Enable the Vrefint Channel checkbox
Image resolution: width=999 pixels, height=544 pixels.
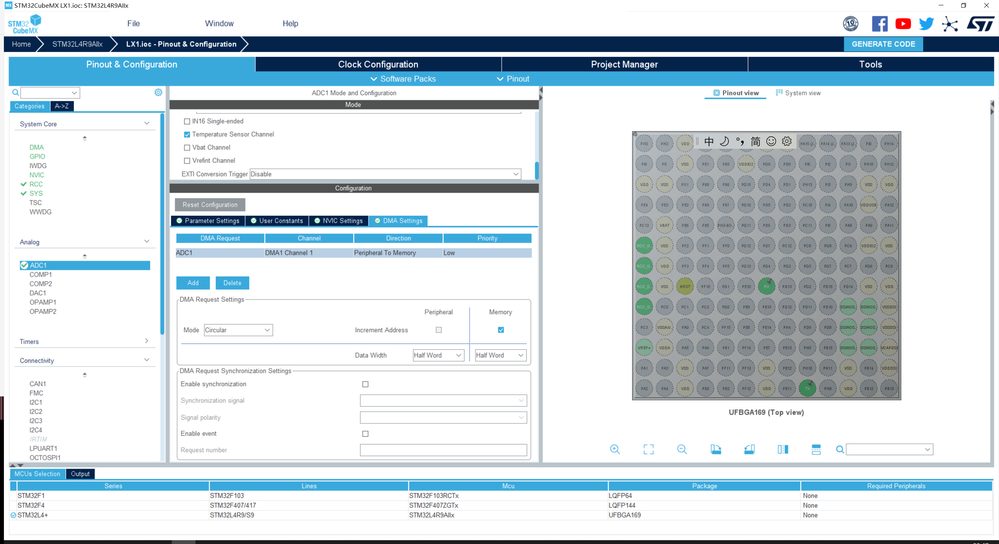click(187, 161)
